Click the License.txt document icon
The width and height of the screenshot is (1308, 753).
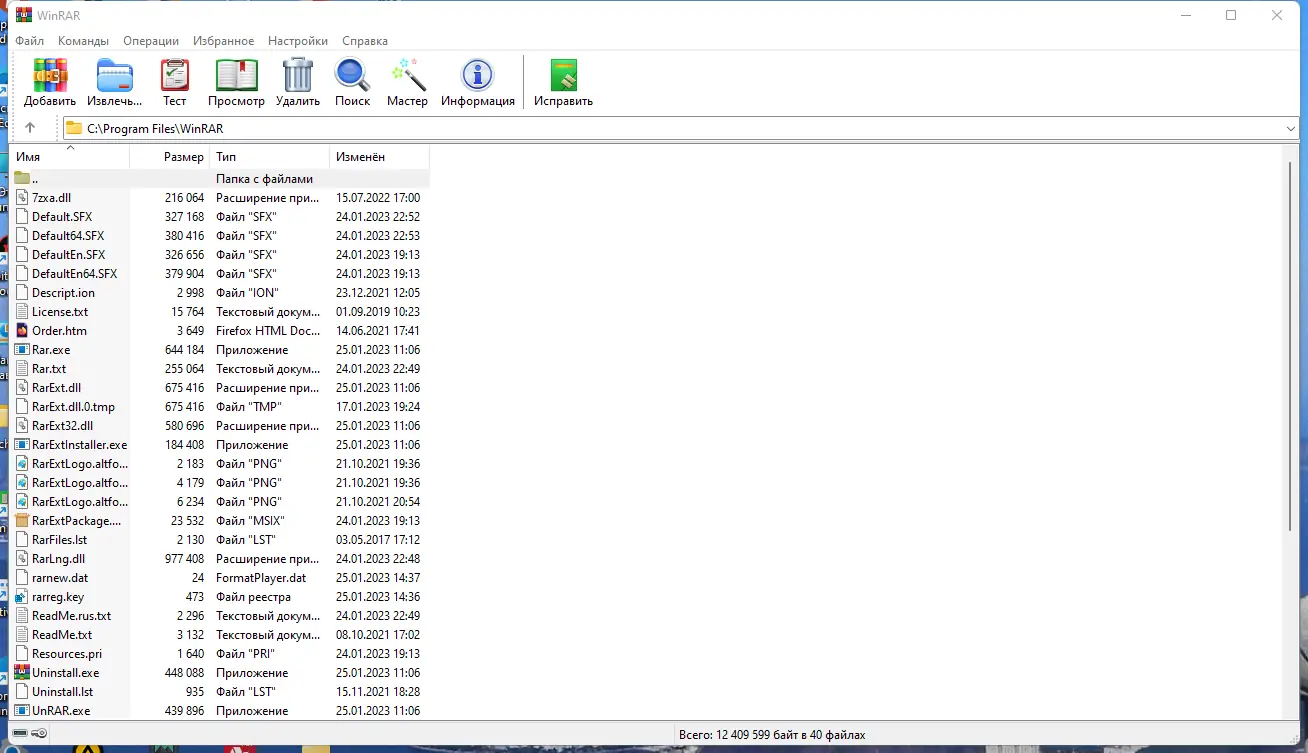click(22, 312)
